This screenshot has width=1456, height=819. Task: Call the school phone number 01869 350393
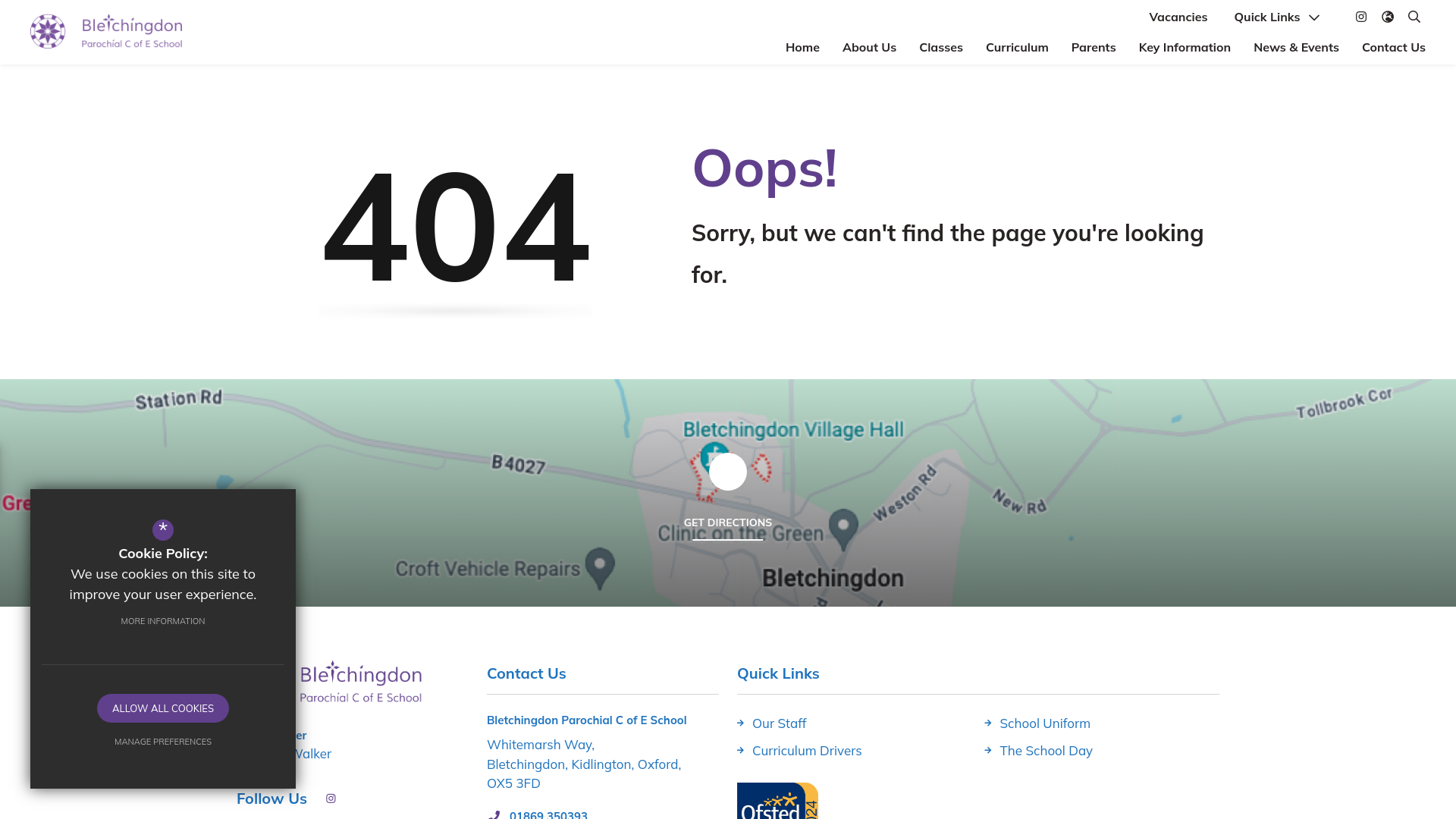pos(548,814)
